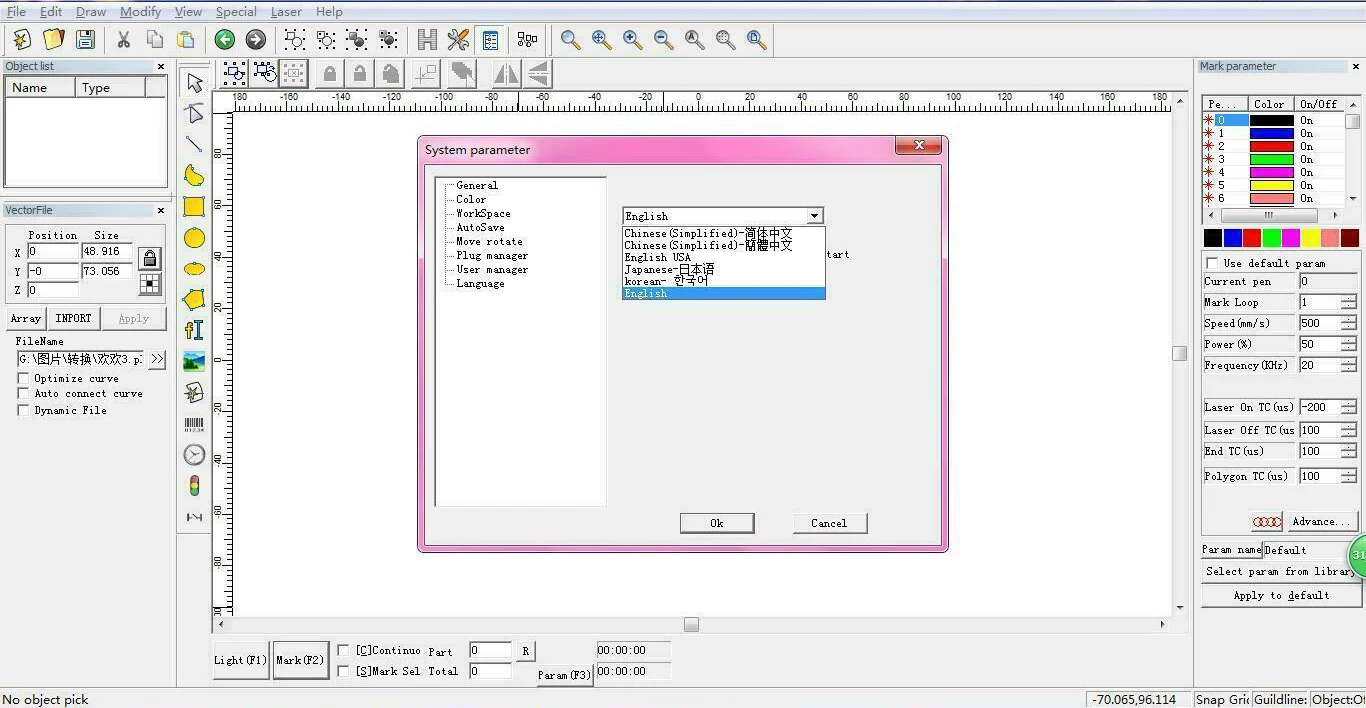Open the Laser menu

point(286,12)
